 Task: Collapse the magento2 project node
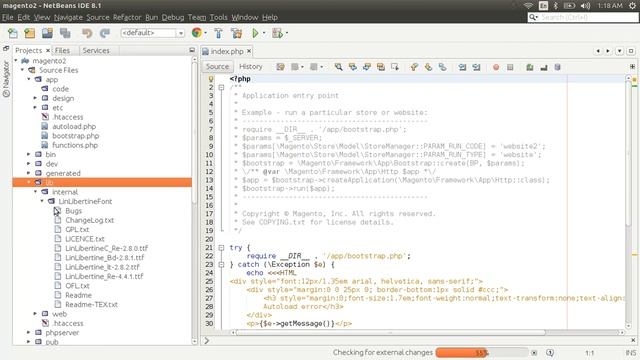[x=16, y=60]
